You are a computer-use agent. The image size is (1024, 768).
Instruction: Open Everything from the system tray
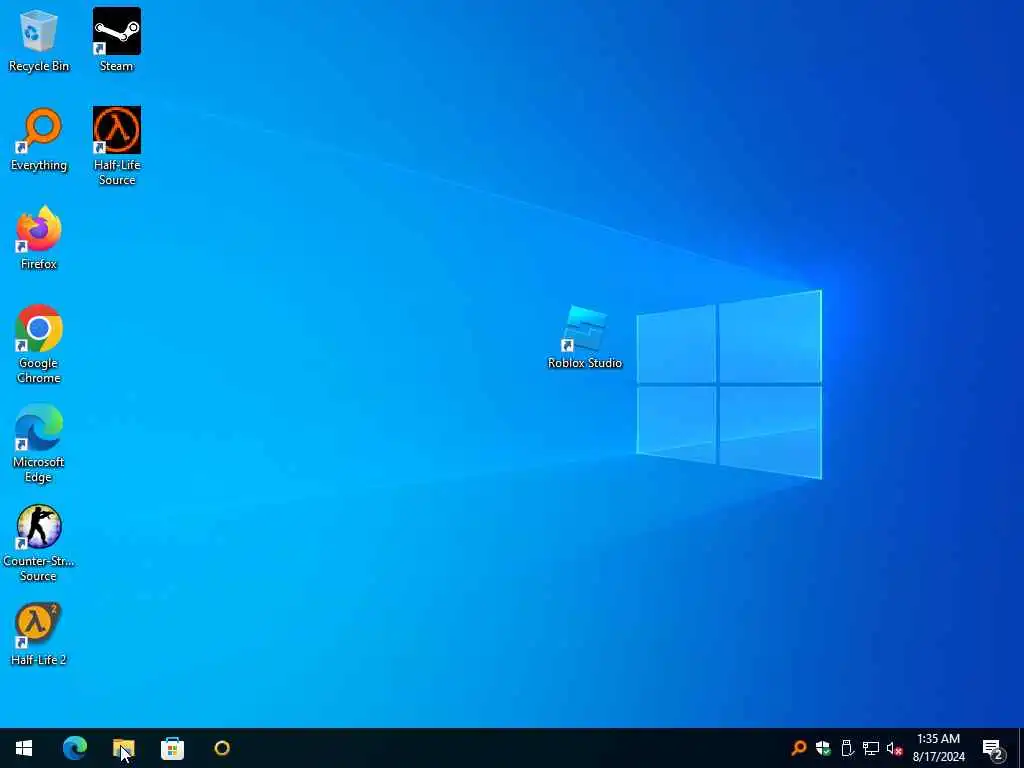click(x=799, y=748)
